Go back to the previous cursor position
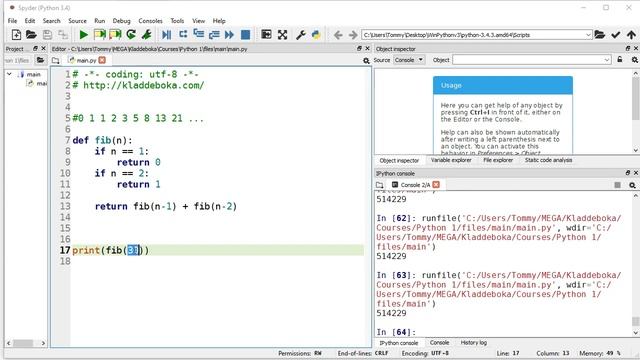The image size is (640, 360). [338, 35]
